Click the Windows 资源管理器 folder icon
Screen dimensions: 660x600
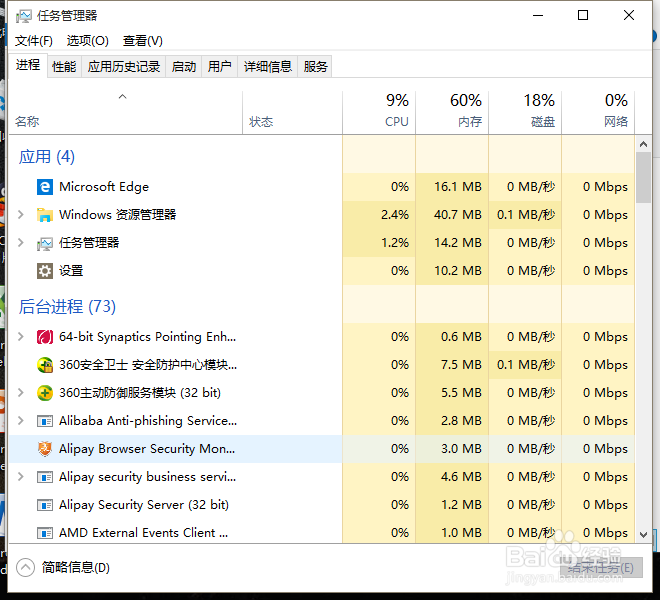pos(45,215)
